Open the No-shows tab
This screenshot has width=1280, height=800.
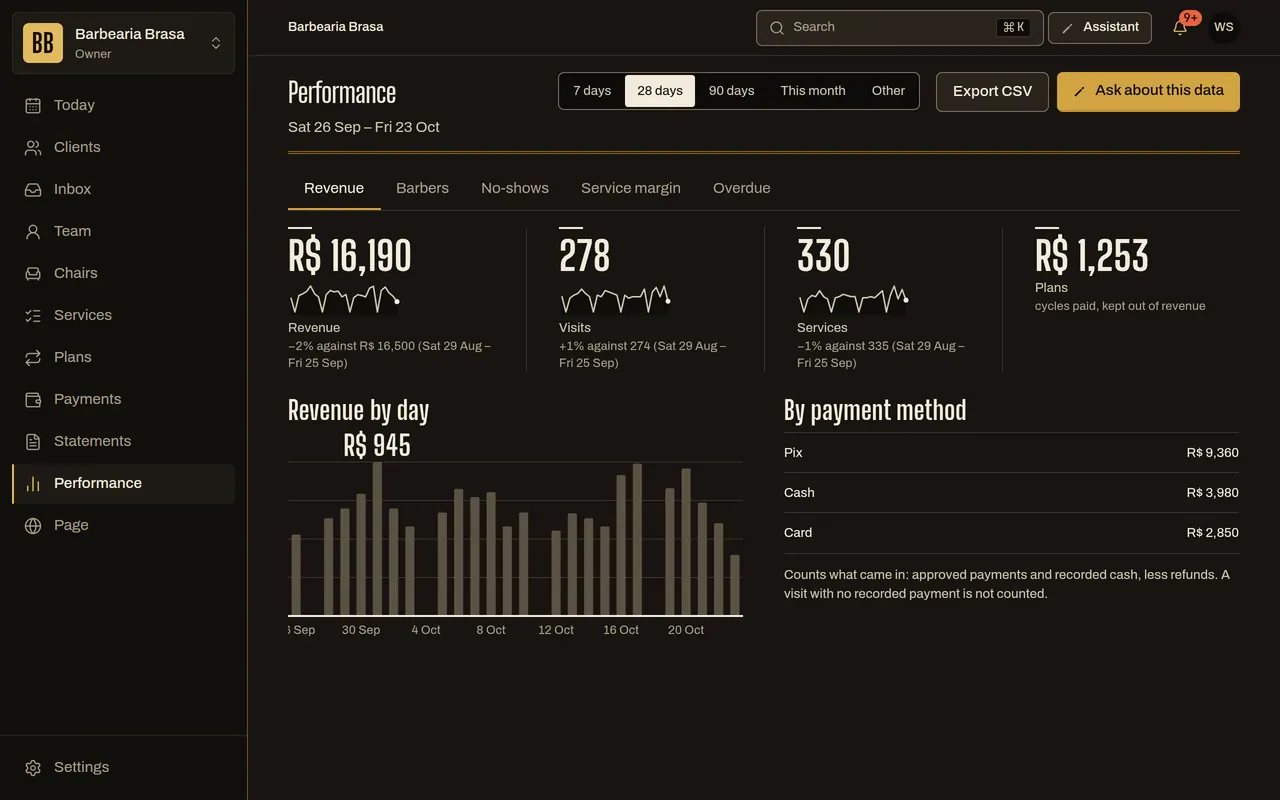515,188
